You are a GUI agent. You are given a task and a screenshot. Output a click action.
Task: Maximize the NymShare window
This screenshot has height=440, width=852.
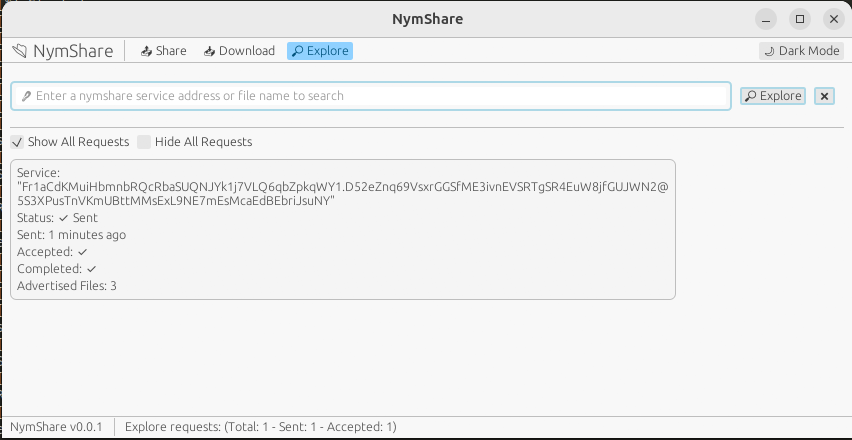tap(799, 19)
